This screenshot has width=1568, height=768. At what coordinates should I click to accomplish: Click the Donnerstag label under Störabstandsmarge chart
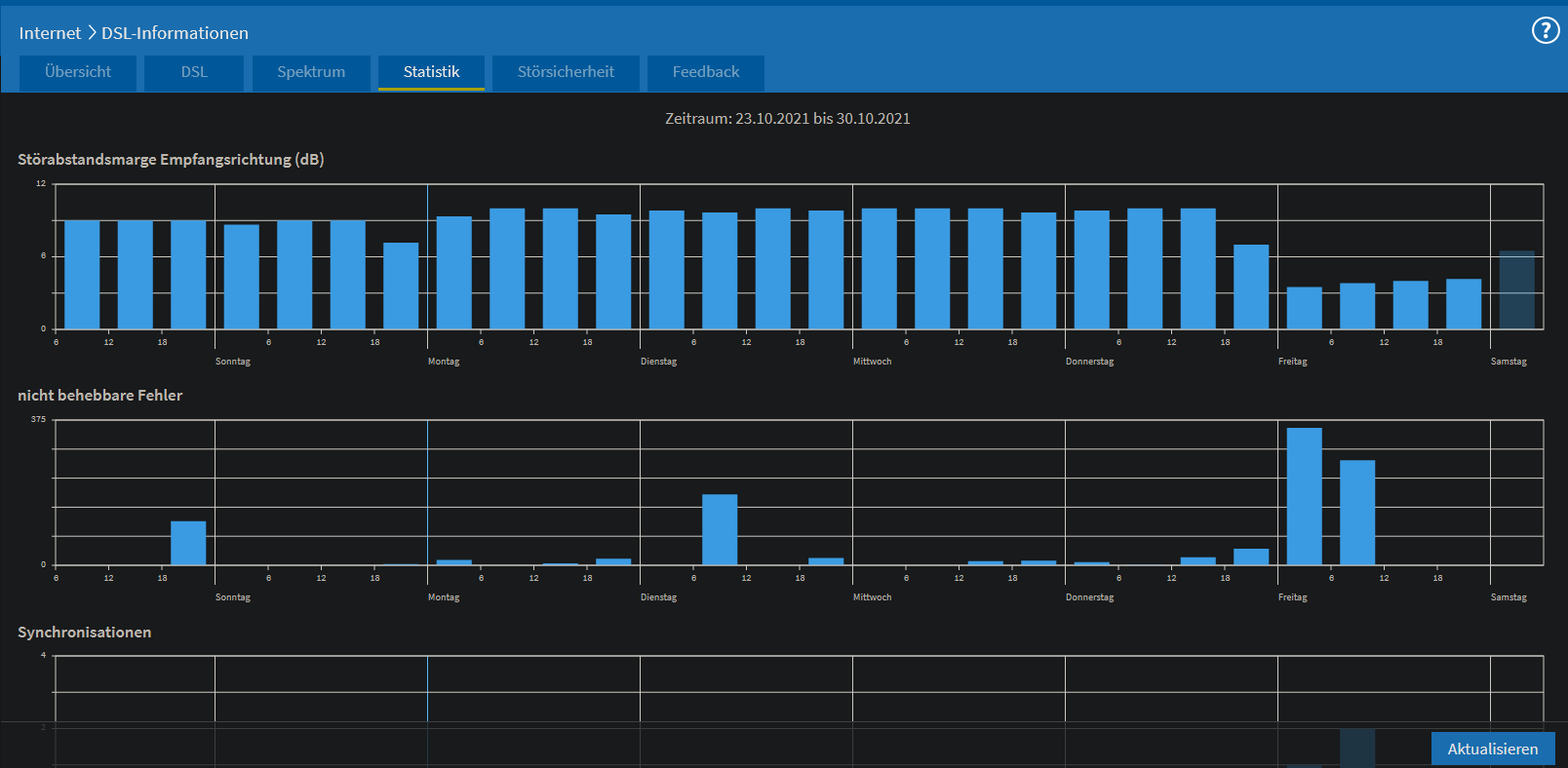pyautogui.click(x=1089, y=362)
